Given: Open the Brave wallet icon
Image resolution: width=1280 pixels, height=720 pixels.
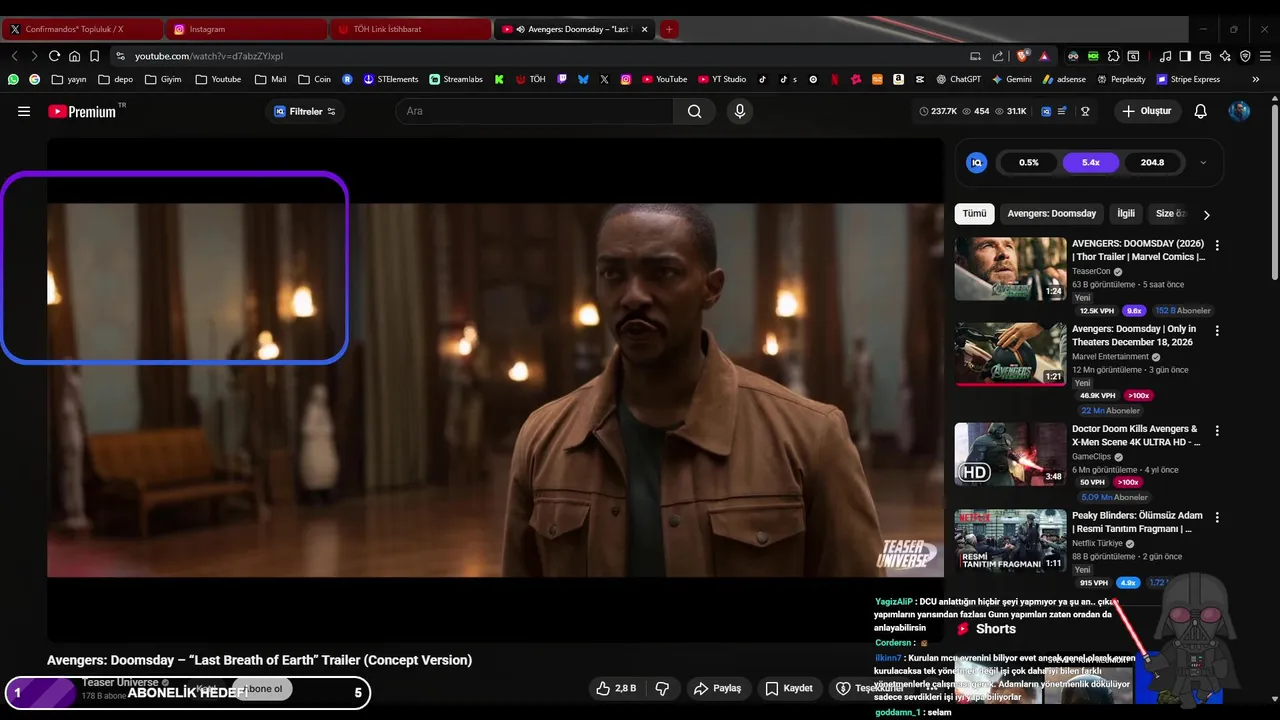Looking at the screenshot, I should (1205, 56).
